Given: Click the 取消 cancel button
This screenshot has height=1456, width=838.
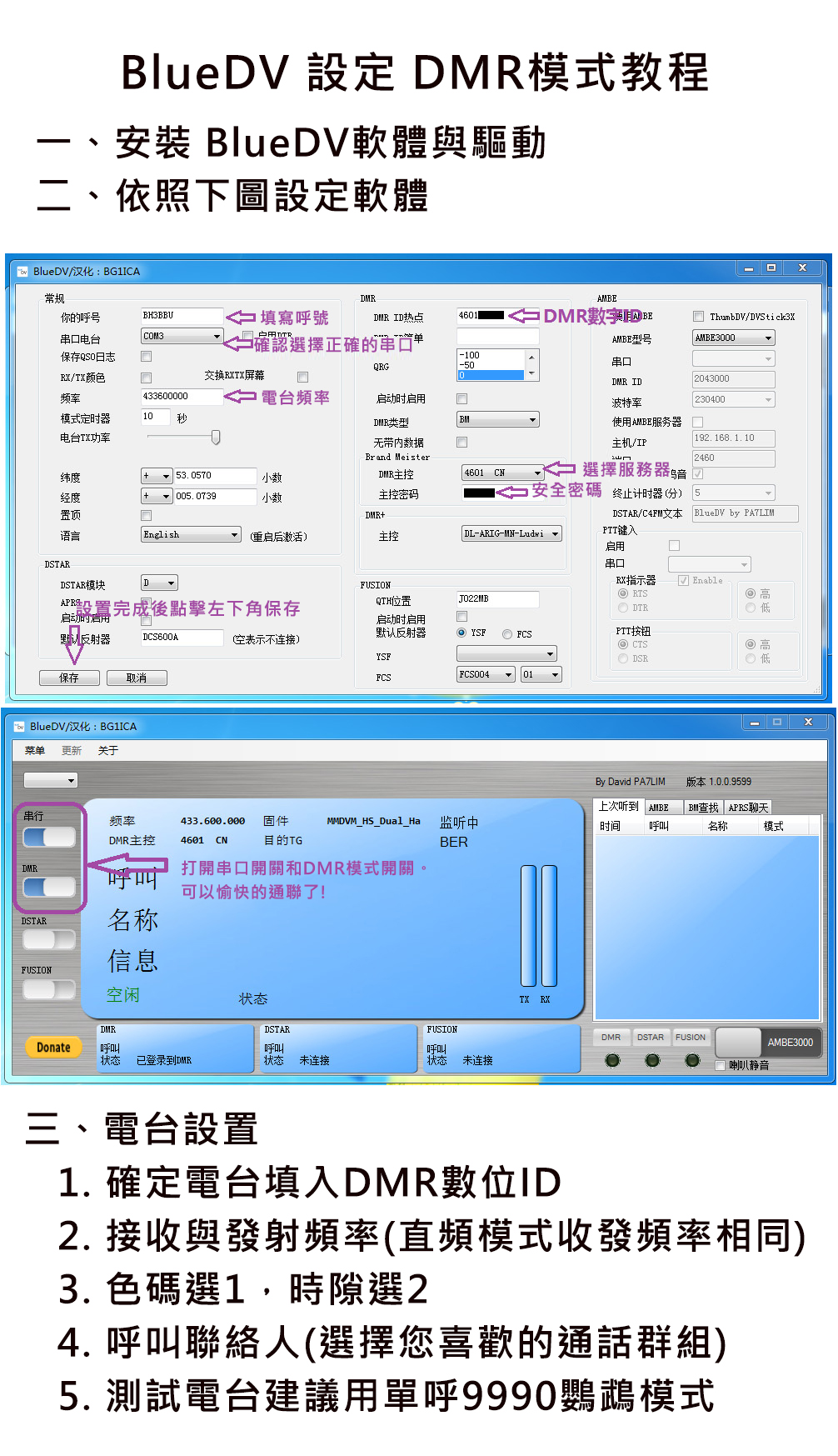Looking at the screenshot, I should [137, 678].
